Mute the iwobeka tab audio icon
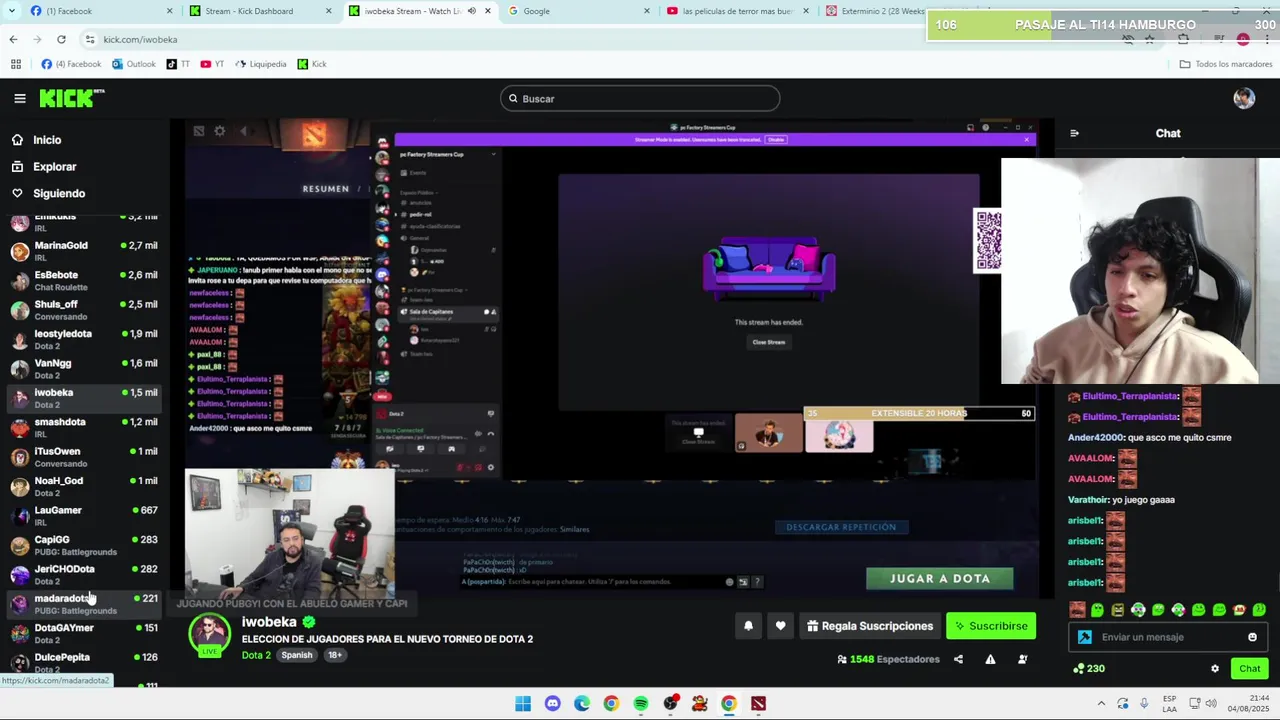 point(471,11)
